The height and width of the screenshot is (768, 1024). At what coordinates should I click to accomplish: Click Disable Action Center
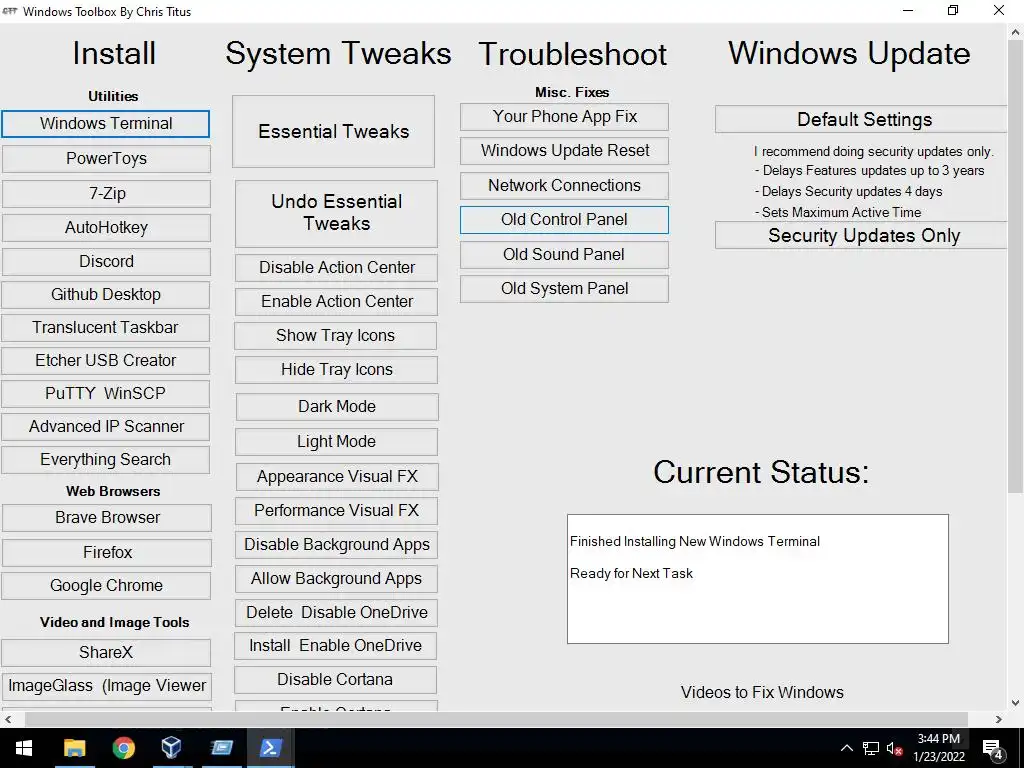(336, 268)
